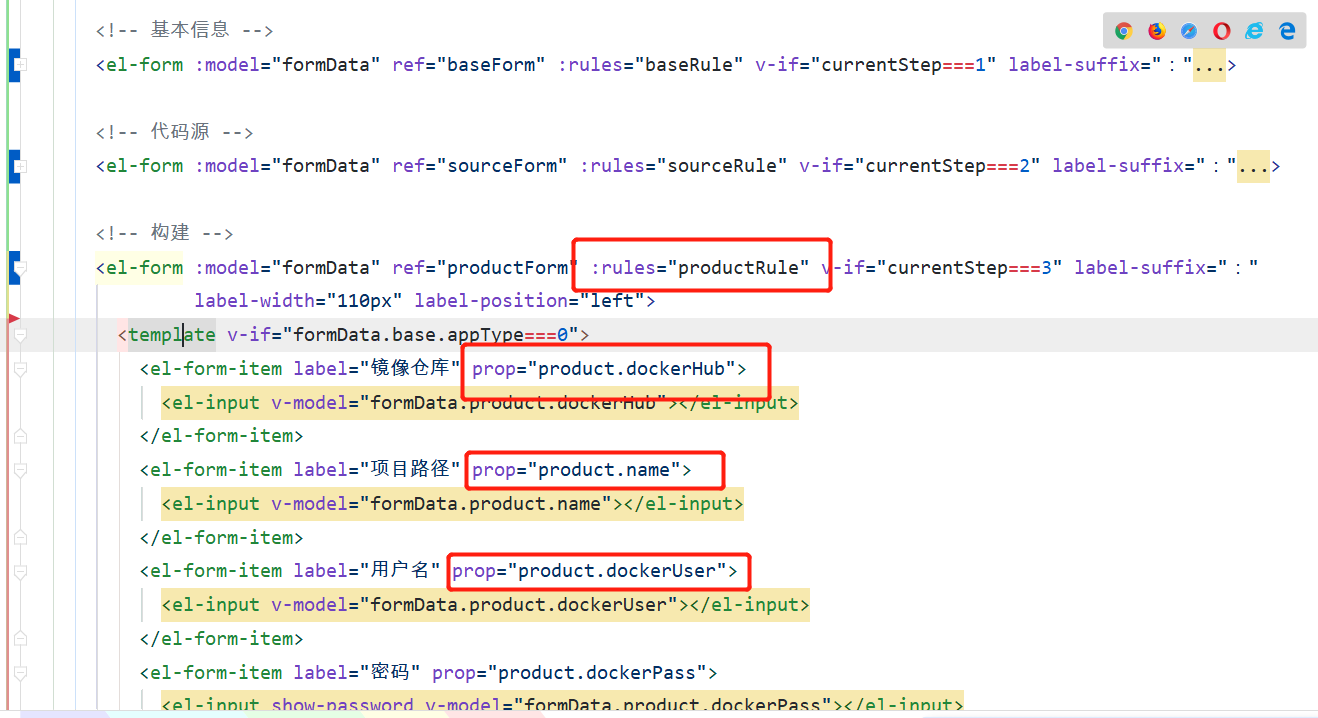Open preview in Internet Explorer icon

[x=1254, y=31]
